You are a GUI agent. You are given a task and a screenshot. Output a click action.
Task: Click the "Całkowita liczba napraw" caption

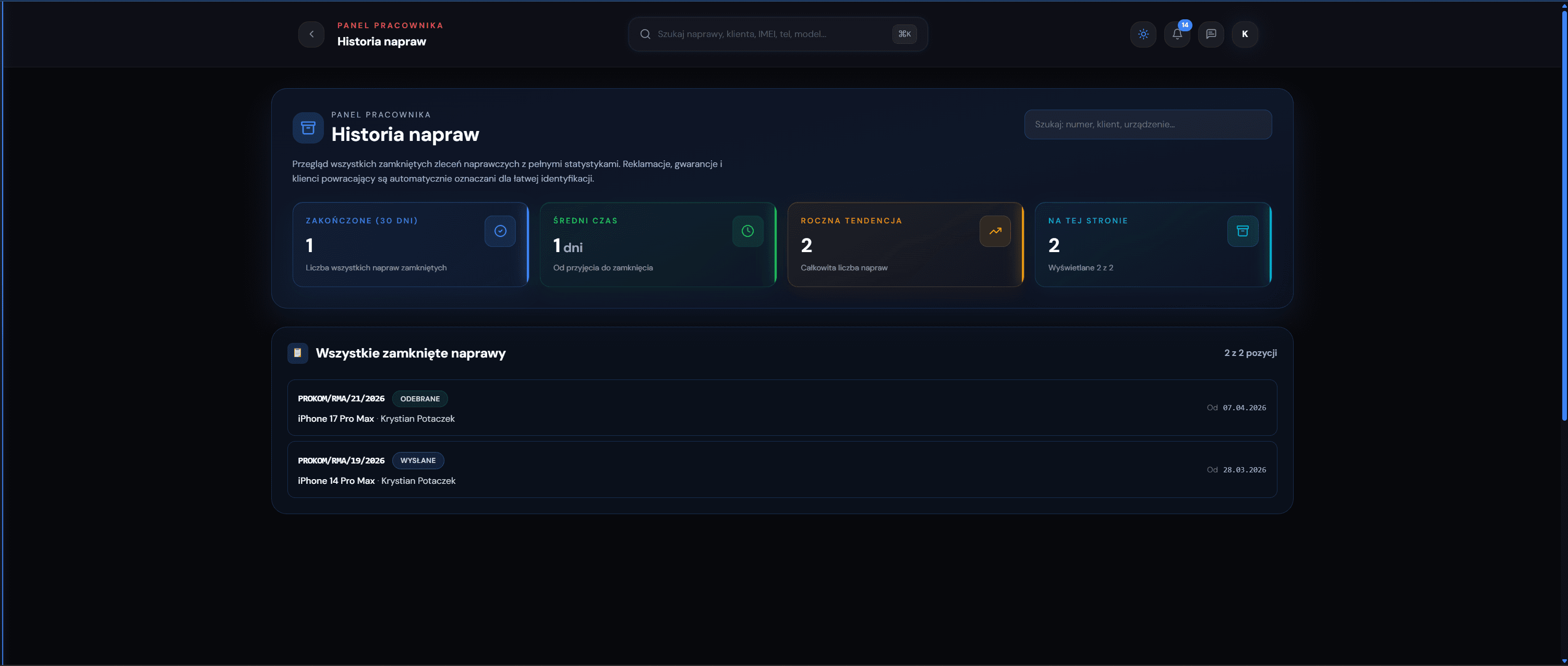[843, 268]
